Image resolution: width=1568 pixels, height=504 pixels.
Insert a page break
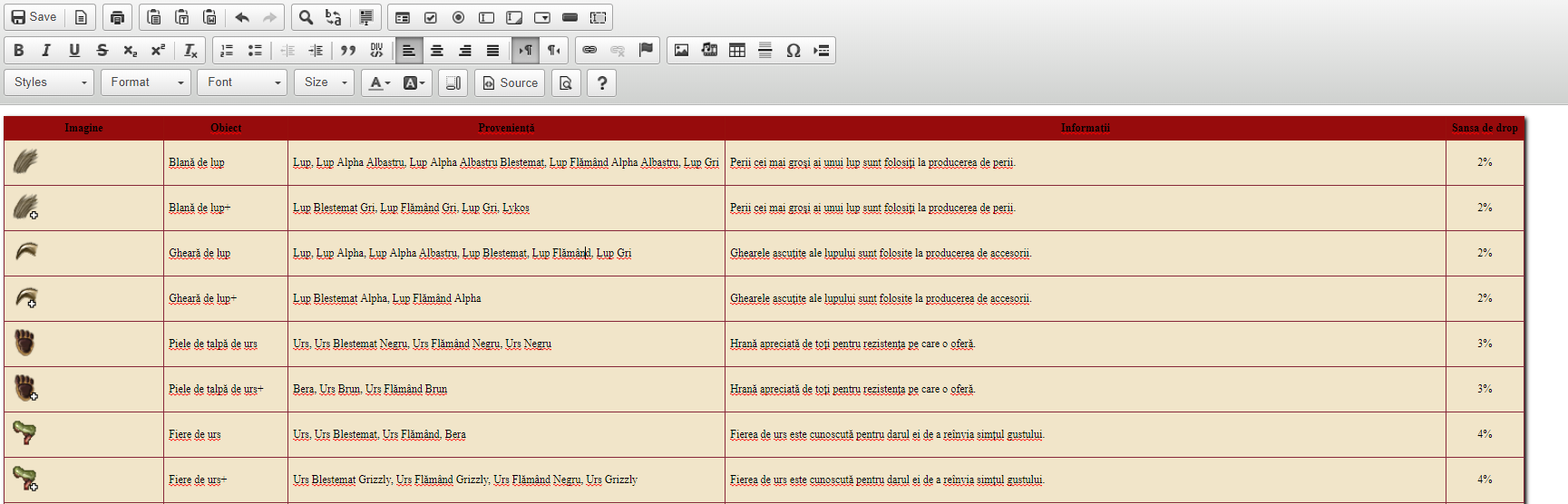822,50
